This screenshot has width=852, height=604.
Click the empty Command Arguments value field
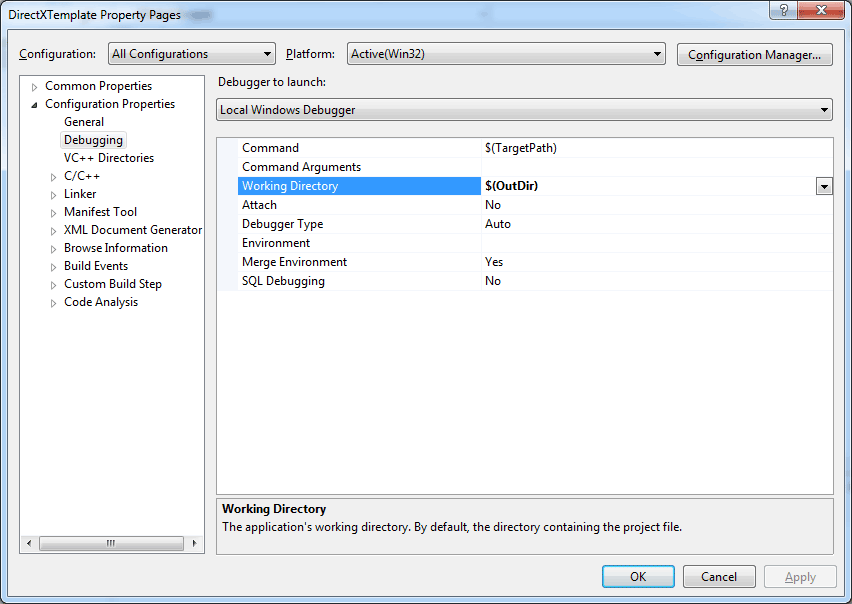(x=657, y=167)
